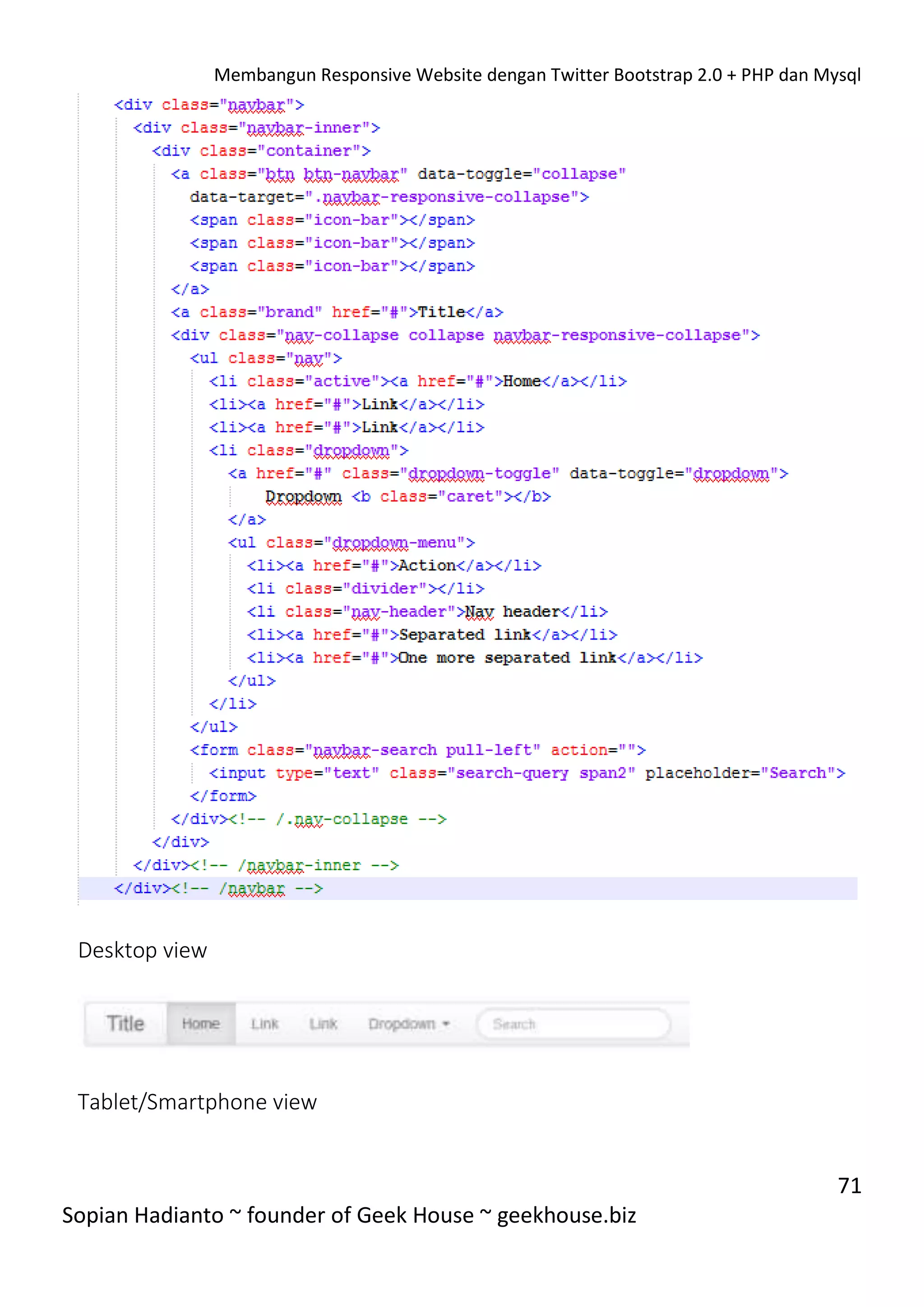Select the Home tab in navbar
Viewport: 924px width, 1307px height.
pyautogui.click(x=201, y=1024)
